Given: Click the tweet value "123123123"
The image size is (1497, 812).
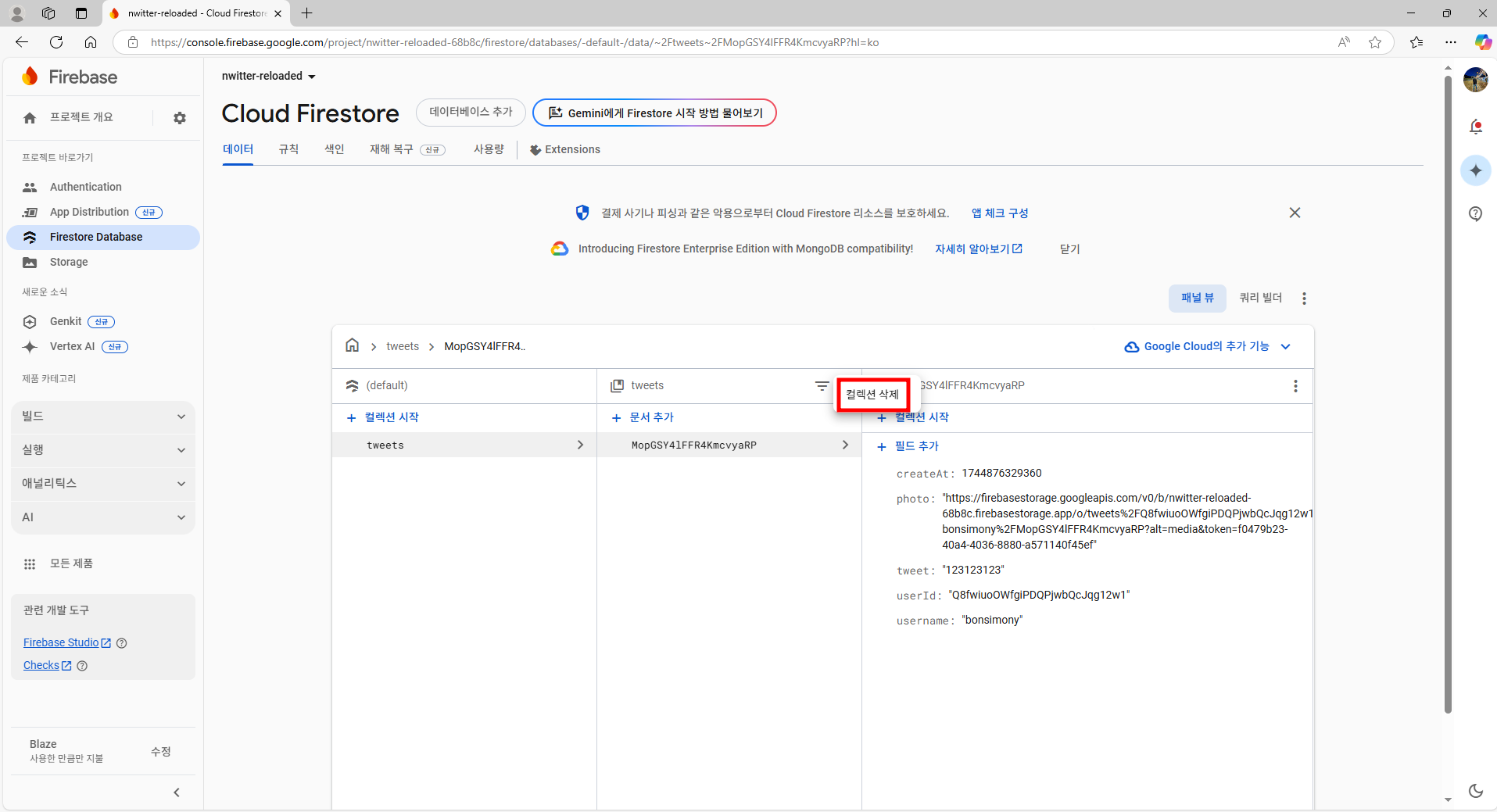Looking at the screenshot, I should coord(972,570).
